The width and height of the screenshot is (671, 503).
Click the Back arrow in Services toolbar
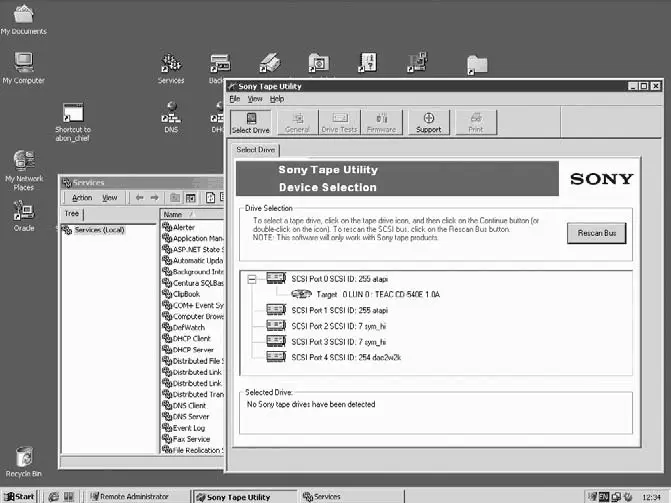pyautogui.click(x=140, y=197)
